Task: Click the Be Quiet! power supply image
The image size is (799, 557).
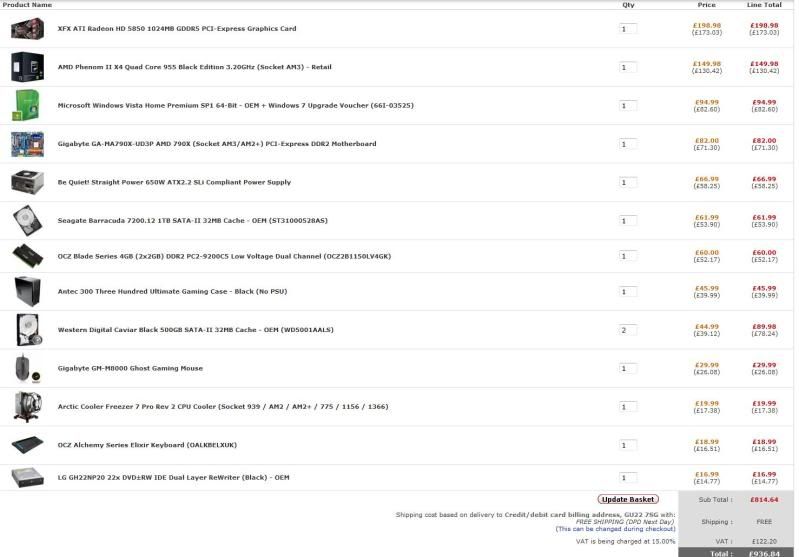Action: point(27,182)
